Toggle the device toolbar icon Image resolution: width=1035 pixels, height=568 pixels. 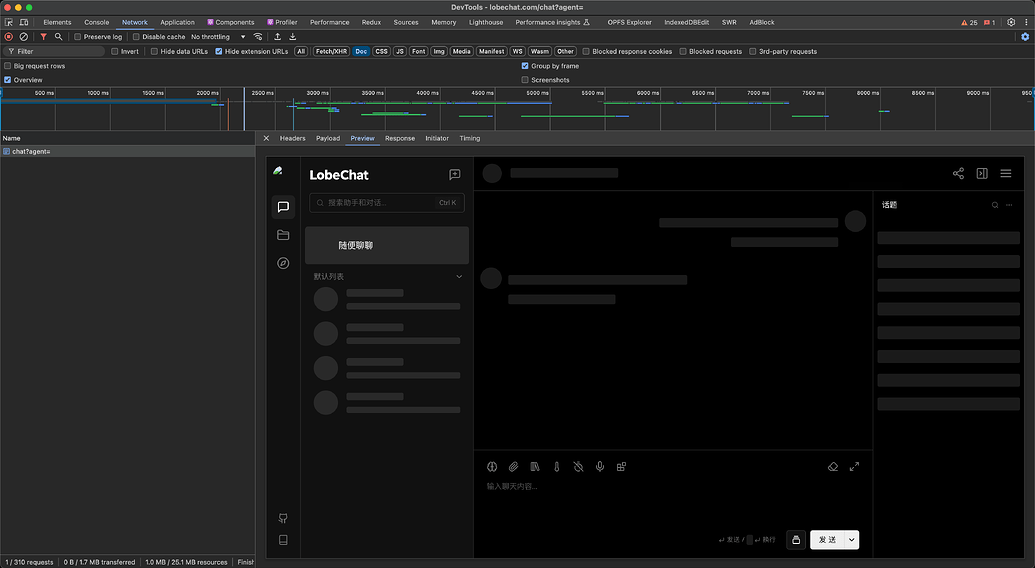point(24,22)
